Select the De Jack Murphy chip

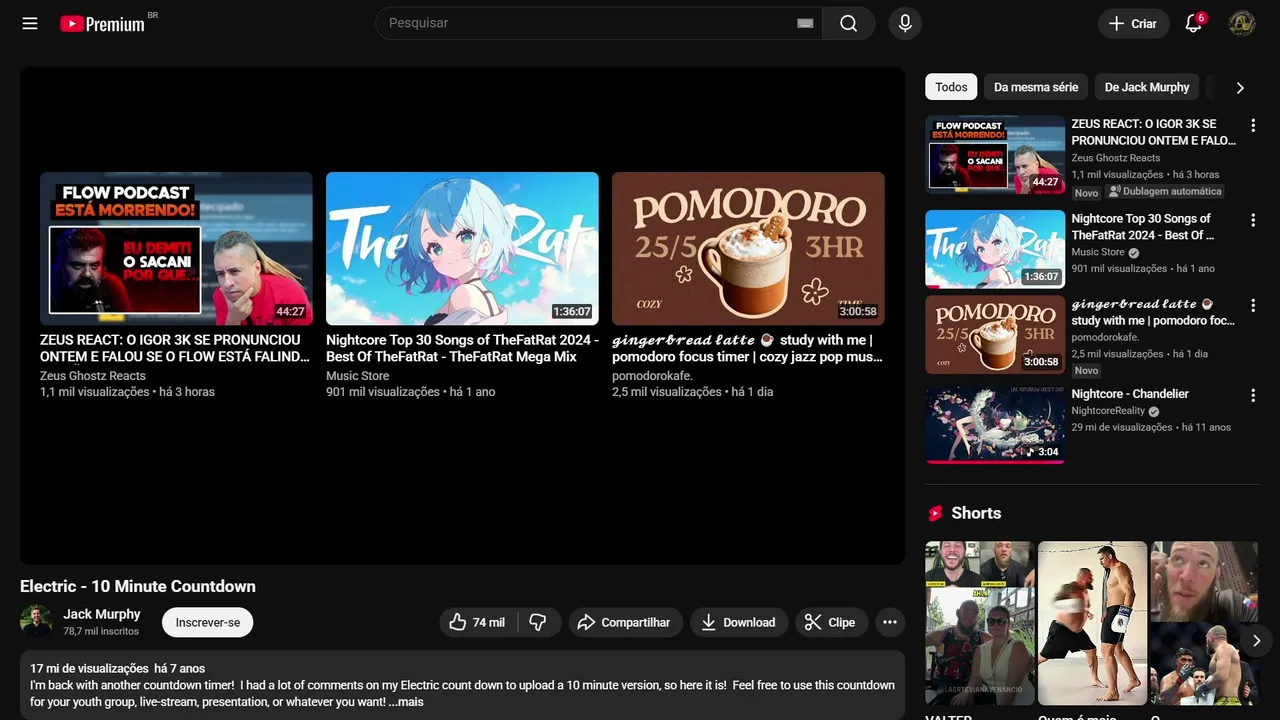pos(1147,87)
